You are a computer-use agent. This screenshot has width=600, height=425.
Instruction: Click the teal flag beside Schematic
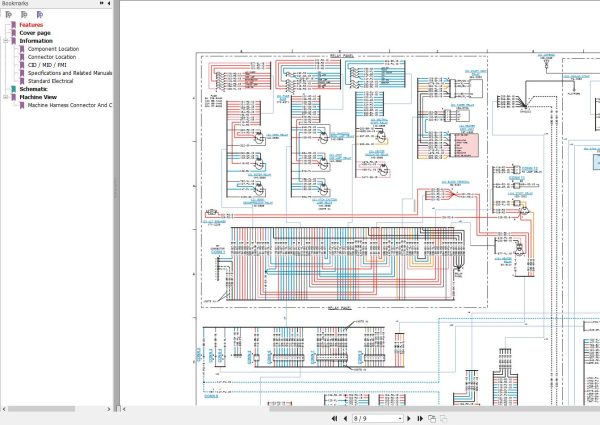pos(14,89)
